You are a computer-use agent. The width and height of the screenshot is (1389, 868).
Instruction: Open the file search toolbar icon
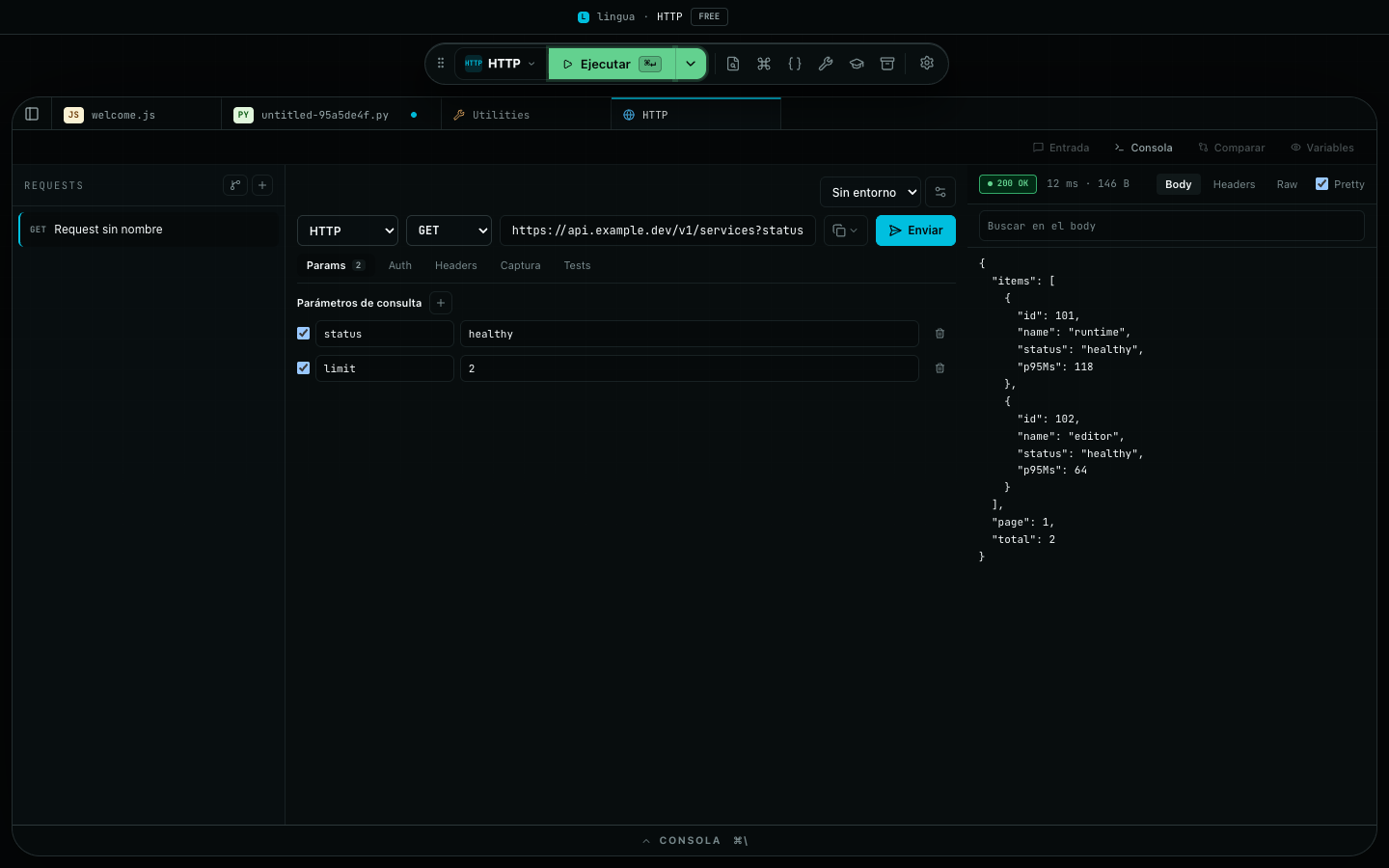coord(733,64)
